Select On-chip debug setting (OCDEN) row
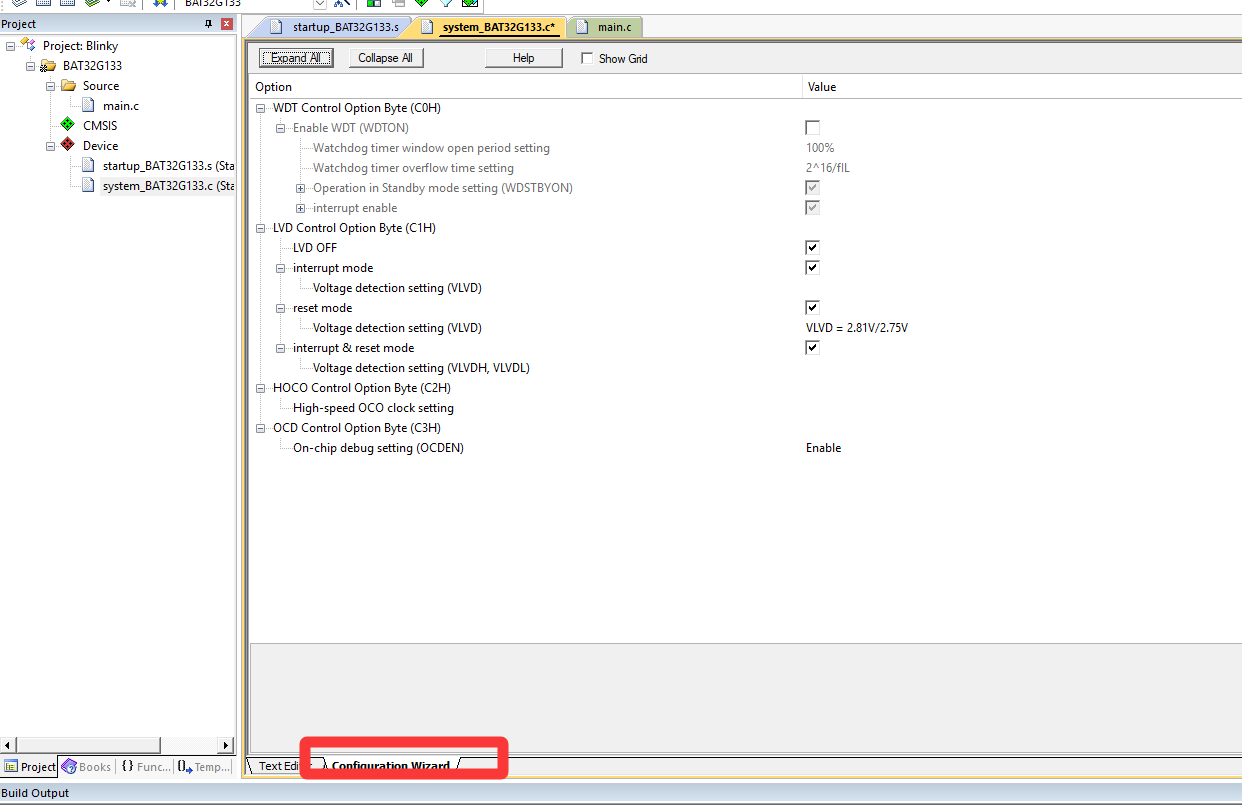The image size is (1242, 807). pyautogui.click(x=378, y=448)
